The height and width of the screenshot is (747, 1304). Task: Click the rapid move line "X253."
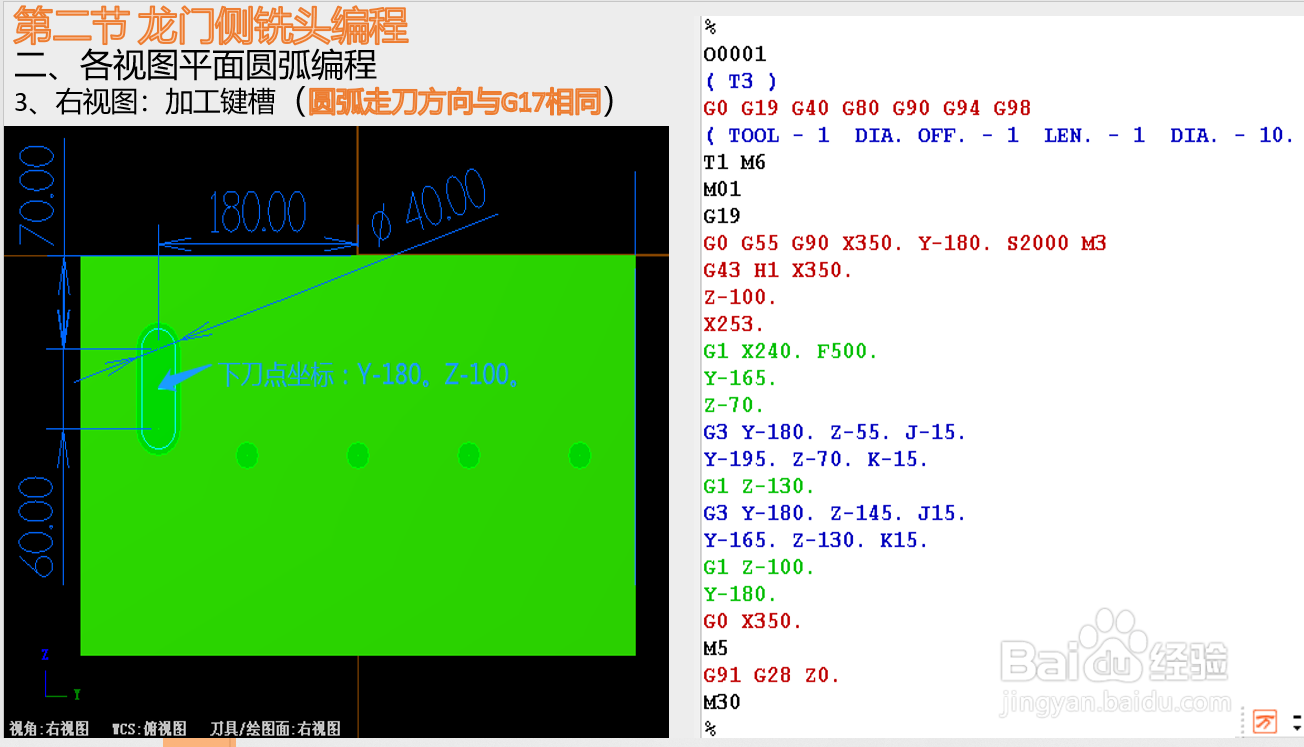(734, 324)
